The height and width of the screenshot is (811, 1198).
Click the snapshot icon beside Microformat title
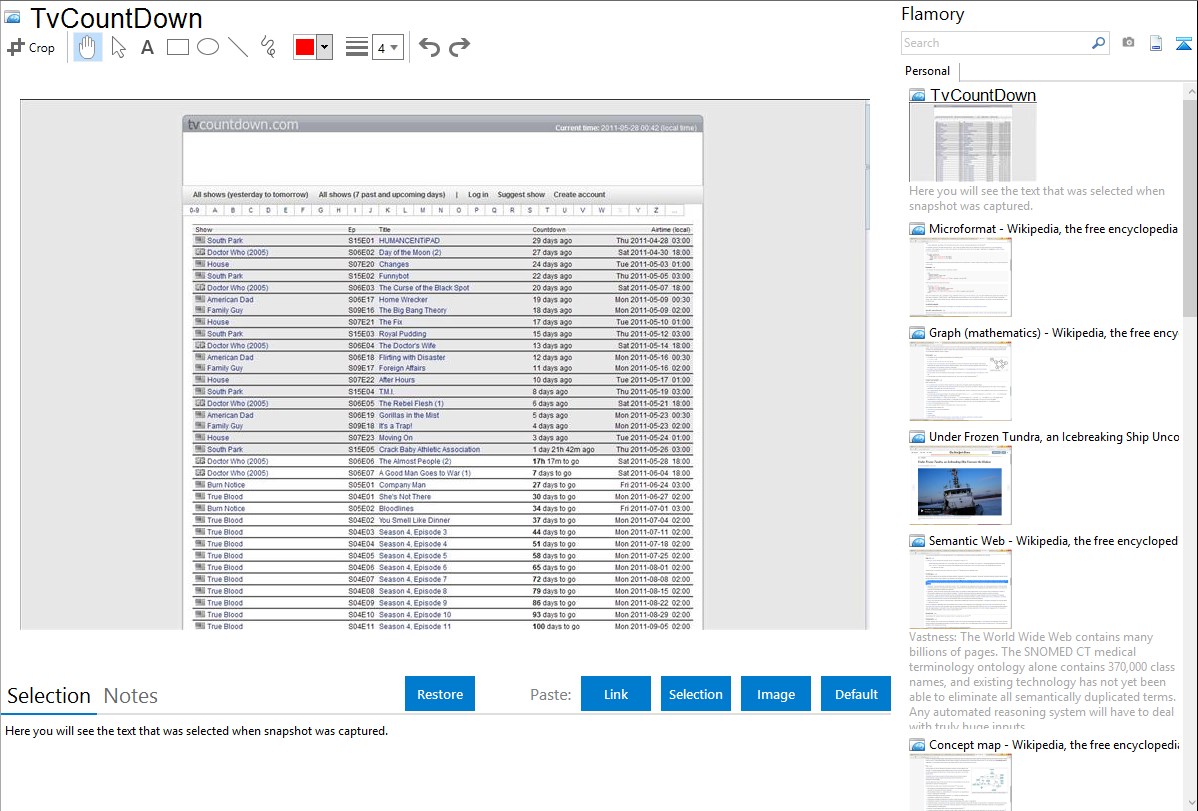coord(917,229)
